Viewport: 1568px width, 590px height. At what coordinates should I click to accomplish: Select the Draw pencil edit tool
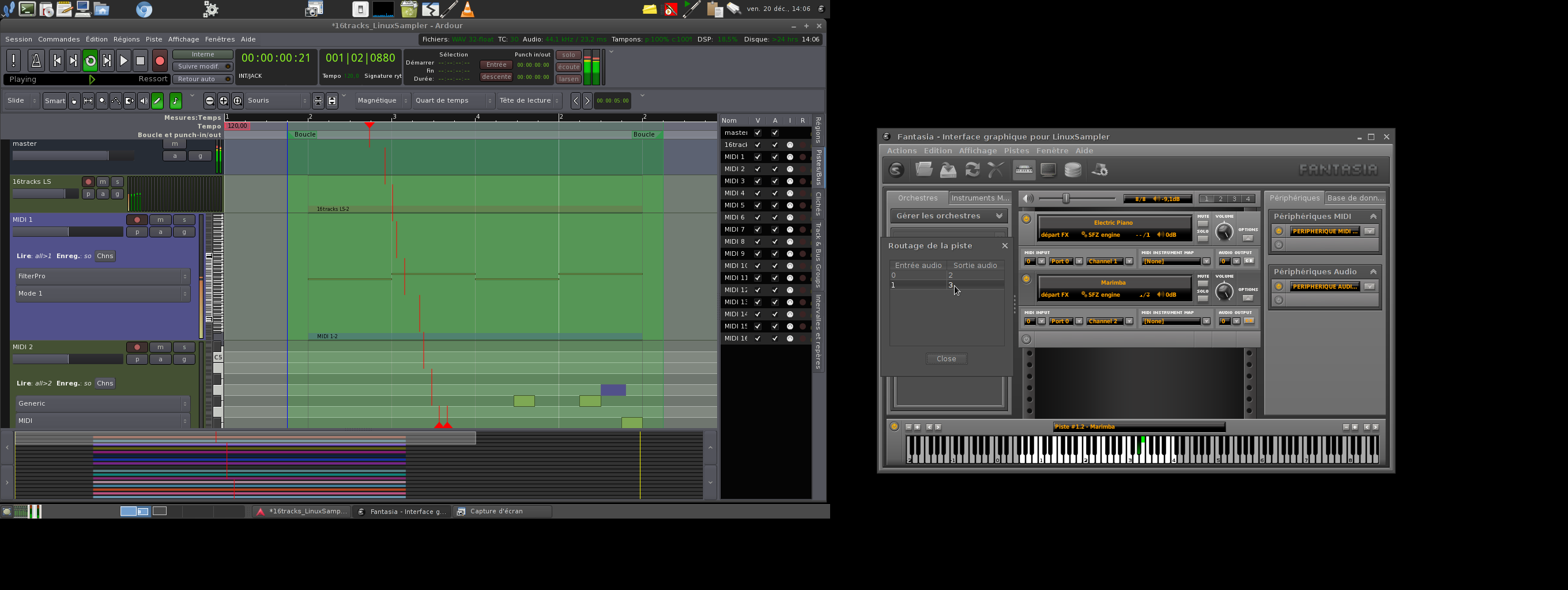tap(157, 101)
